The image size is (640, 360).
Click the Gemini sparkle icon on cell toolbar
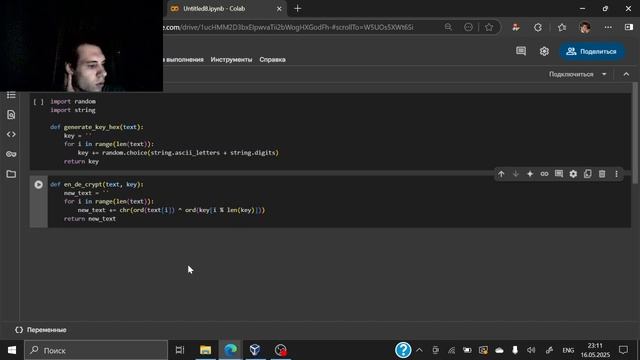[x=530, y=174]
